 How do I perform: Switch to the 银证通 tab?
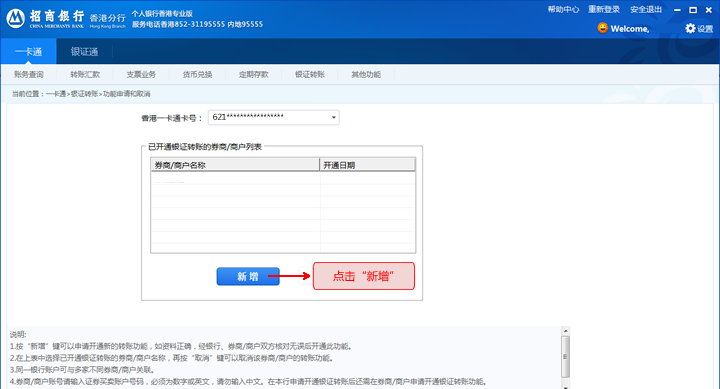click(84, 51)
